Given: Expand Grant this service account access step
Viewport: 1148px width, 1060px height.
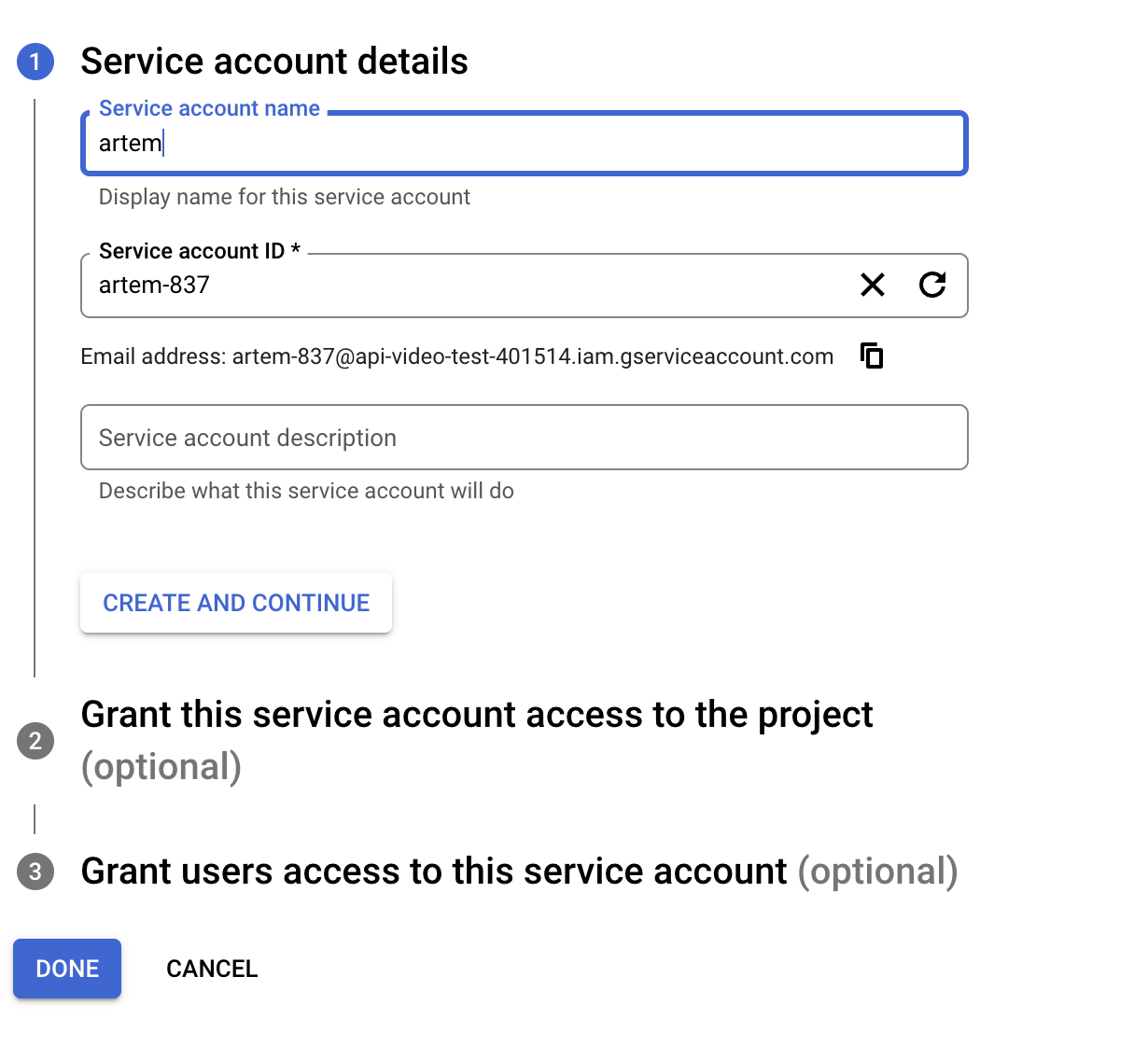Looking at the screenshot, I should point(476,716).
